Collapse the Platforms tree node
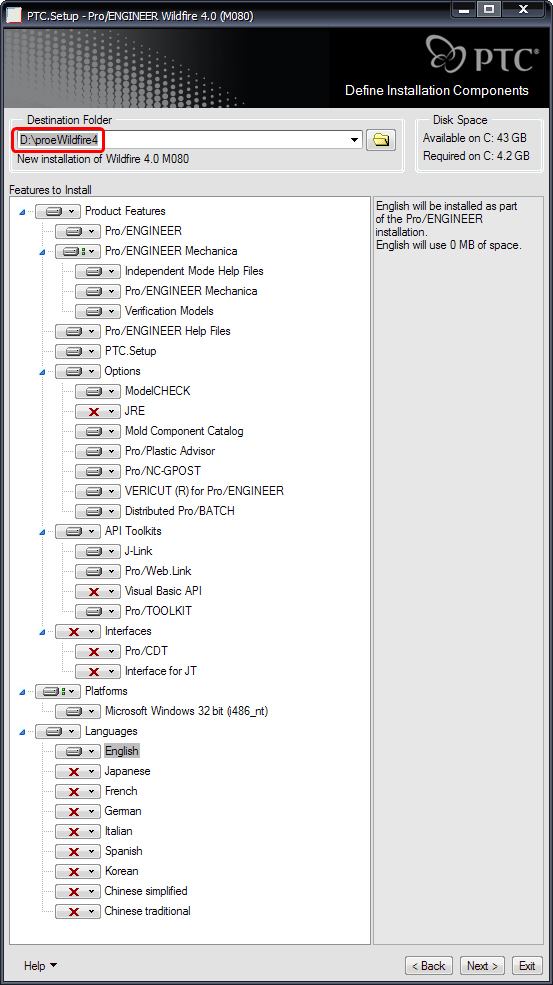This screenshot has height=985, width=553. (x=23, y=692)
